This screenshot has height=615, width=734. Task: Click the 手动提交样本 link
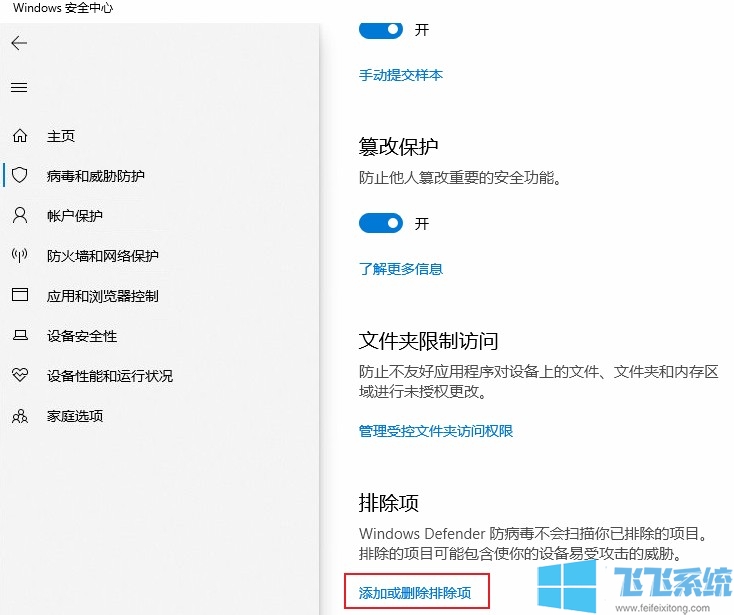[401, 75]
